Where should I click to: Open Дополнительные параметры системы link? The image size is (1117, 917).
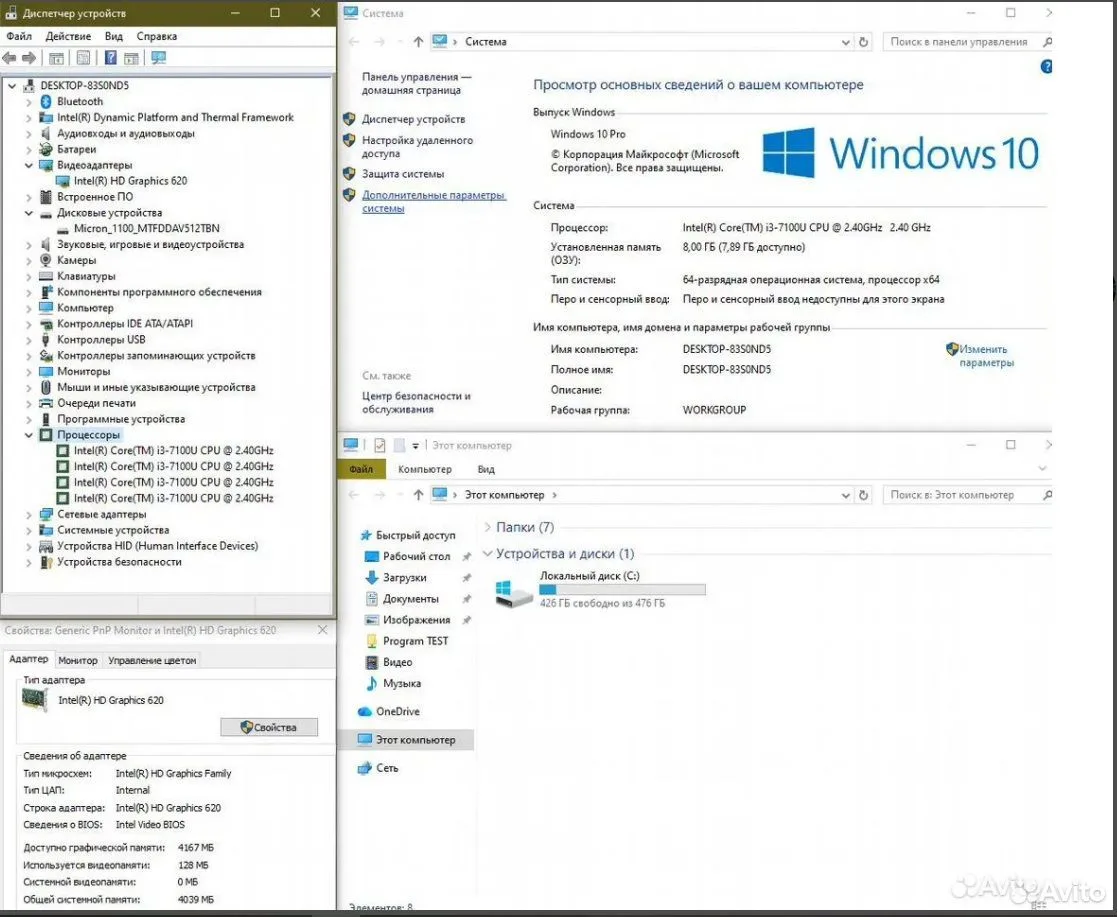pos(434,202)
